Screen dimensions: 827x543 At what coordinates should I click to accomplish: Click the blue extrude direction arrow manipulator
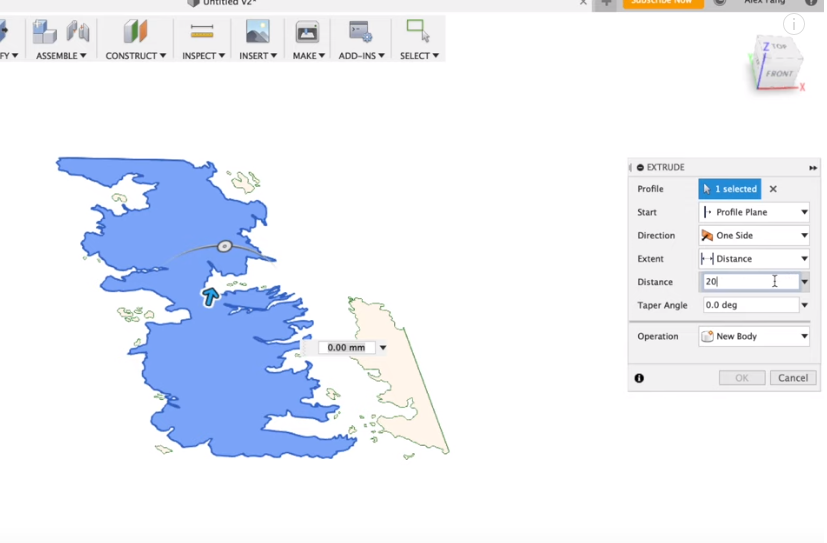click(x=210, y=297)
